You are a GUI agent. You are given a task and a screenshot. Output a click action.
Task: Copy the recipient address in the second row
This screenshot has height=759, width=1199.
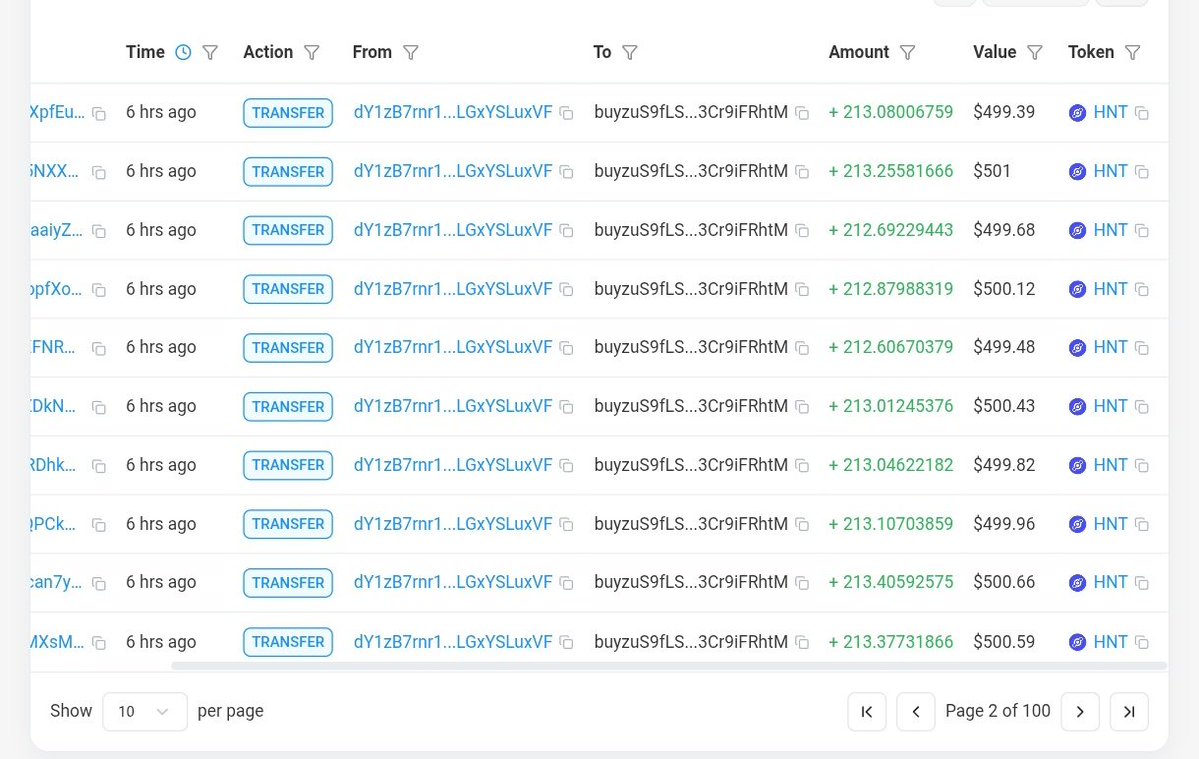coord(802,171)
